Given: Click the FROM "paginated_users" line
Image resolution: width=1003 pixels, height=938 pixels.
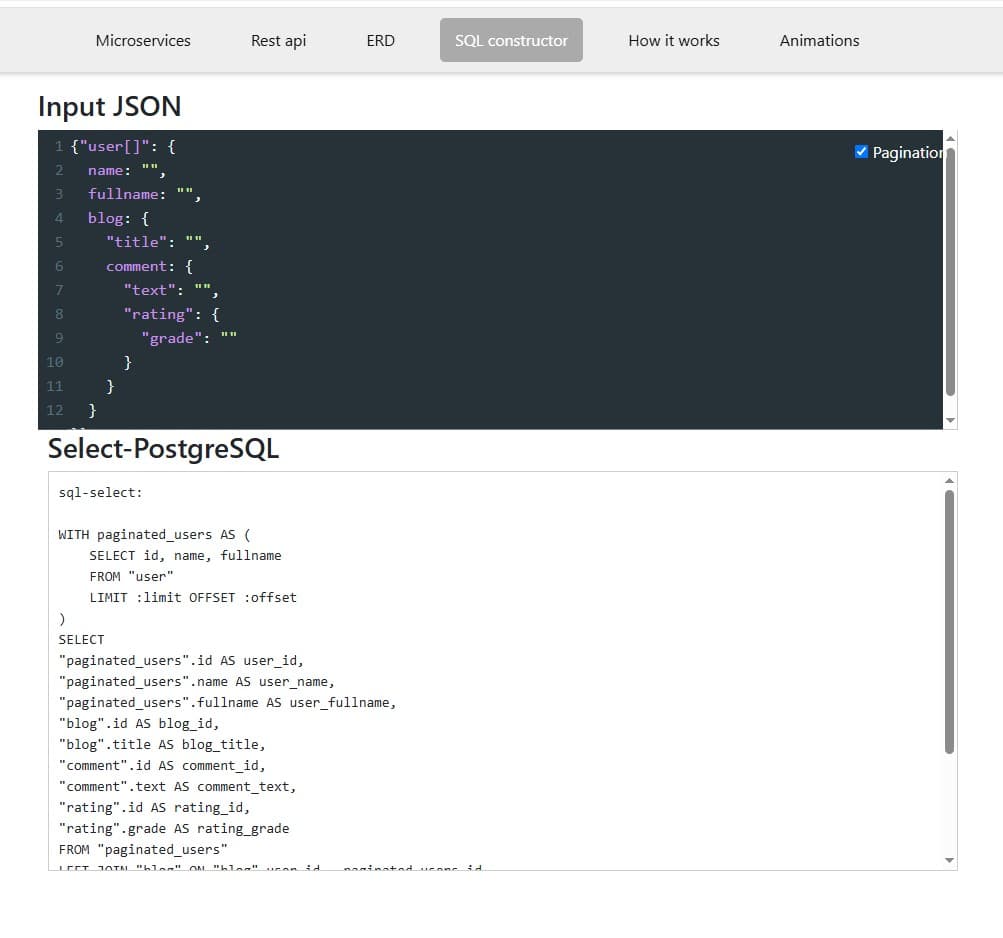Looking at the screenshot, I should click(143, 850).
